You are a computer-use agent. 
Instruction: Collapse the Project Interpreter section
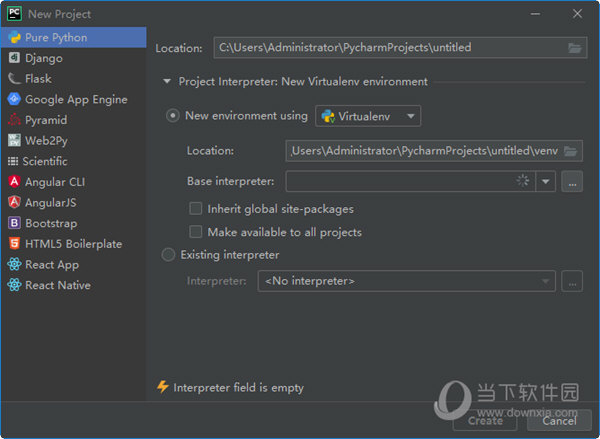(167, 82)
